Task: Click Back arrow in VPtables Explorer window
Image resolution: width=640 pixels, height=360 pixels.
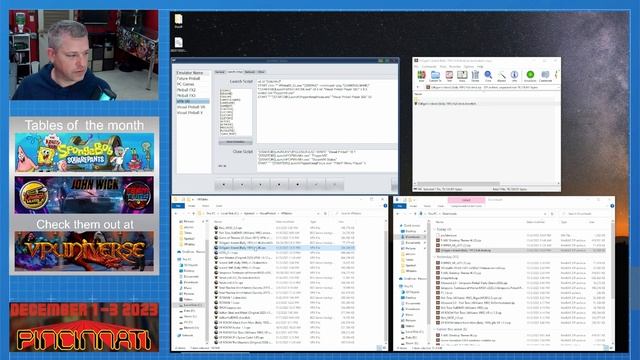Action: (x=177, y=213)
